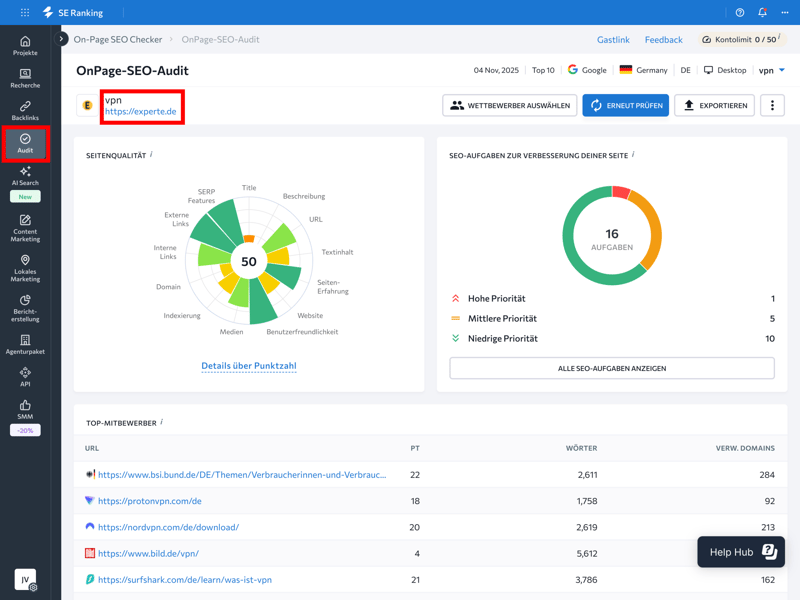Open the help question mark icon

point(740,13)
